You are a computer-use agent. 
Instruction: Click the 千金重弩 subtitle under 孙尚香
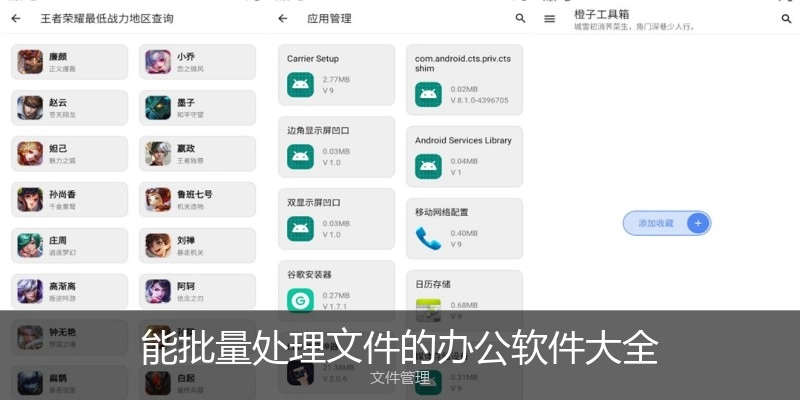[x=62, y=207]
